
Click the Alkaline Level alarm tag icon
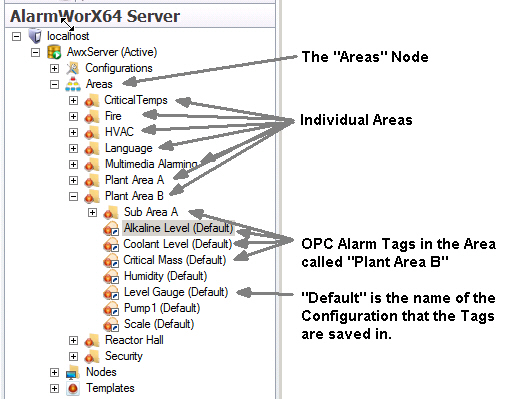(111, 228)
